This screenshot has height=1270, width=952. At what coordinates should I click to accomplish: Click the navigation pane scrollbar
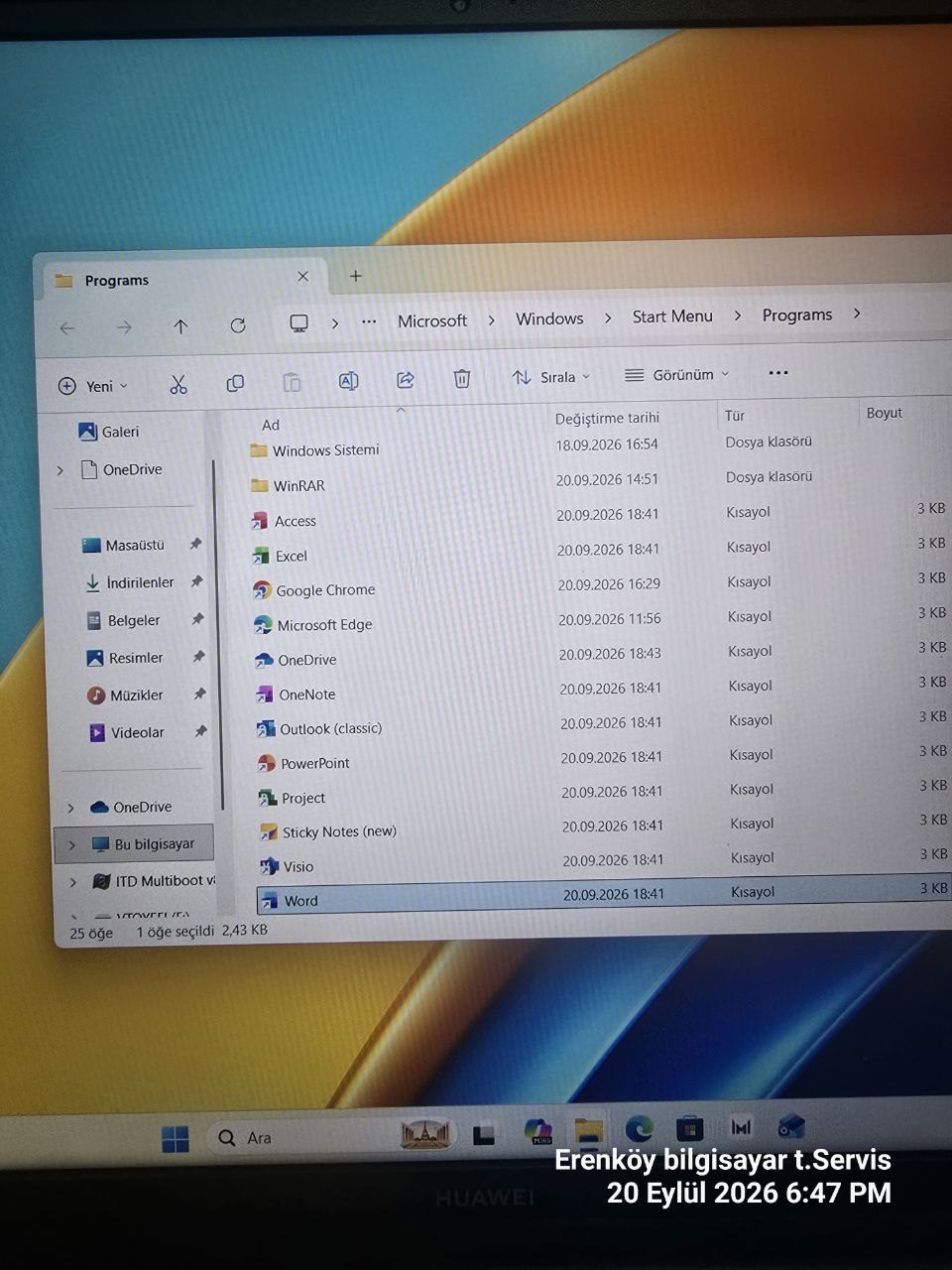coord(217,635)
